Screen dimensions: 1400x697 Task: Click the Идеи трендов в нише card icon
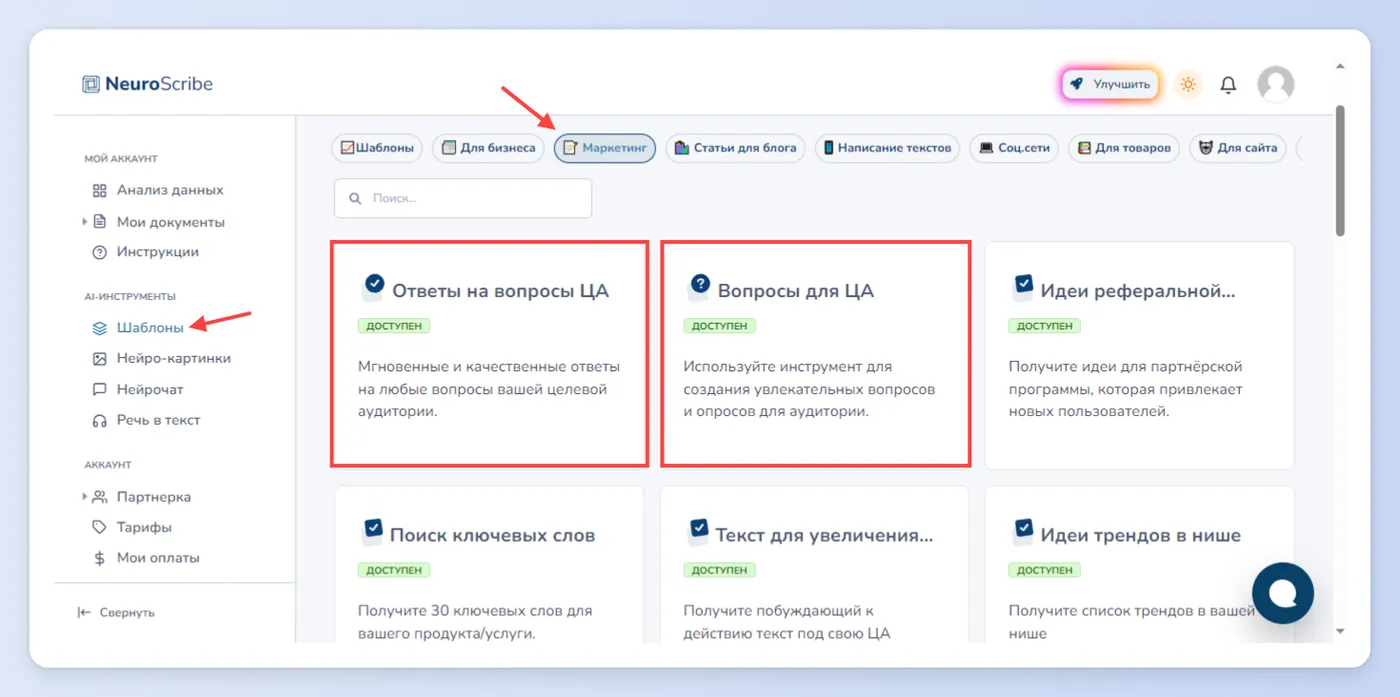coord(1023,531)
